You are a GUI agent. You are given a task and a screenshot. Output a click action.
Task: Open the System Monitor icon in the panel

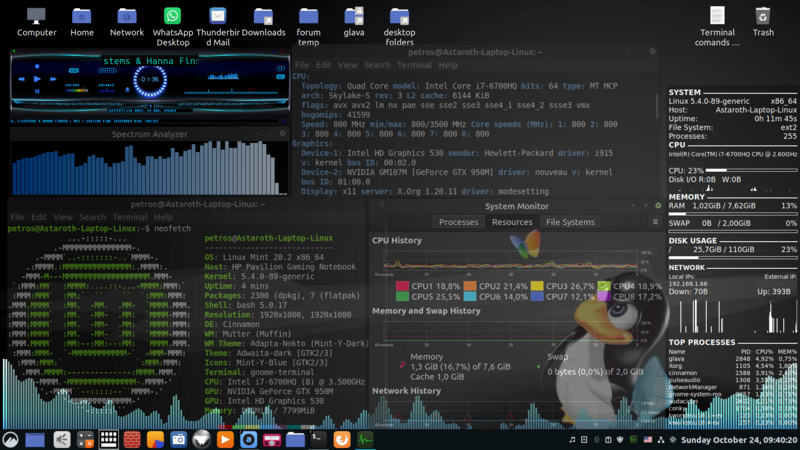pyautogui.click(x=365, y=439)
